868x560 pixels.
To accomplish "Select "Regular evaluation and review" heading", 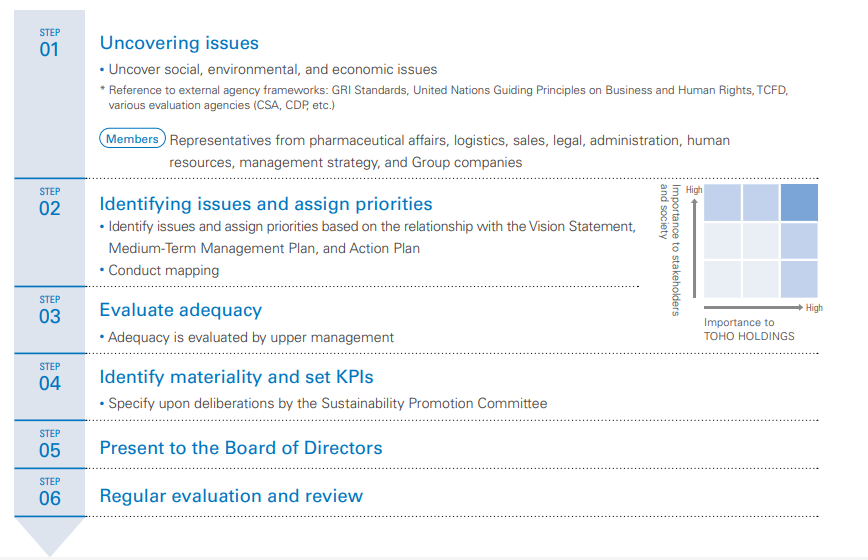I will click(231, 495).
